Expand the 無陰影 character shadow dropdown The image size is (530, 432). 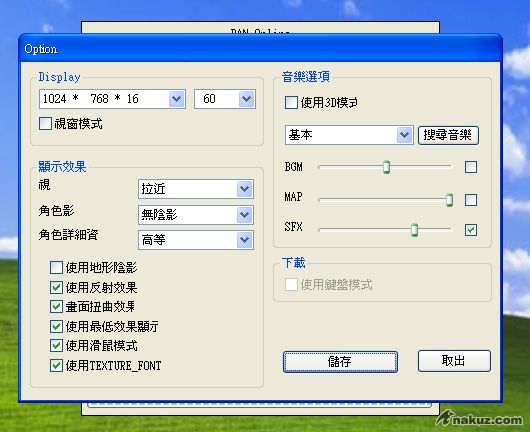click(x=196, y=215)
